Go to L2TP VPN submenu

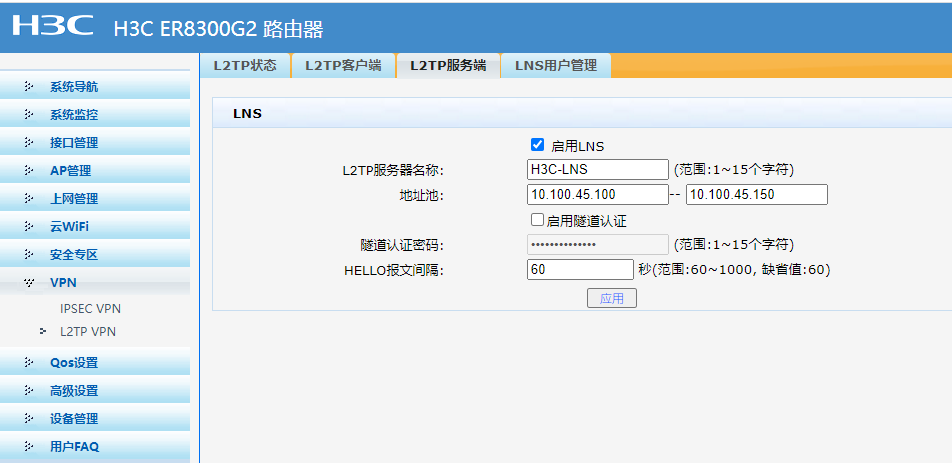pyautogui.click(x=88, y=332)
